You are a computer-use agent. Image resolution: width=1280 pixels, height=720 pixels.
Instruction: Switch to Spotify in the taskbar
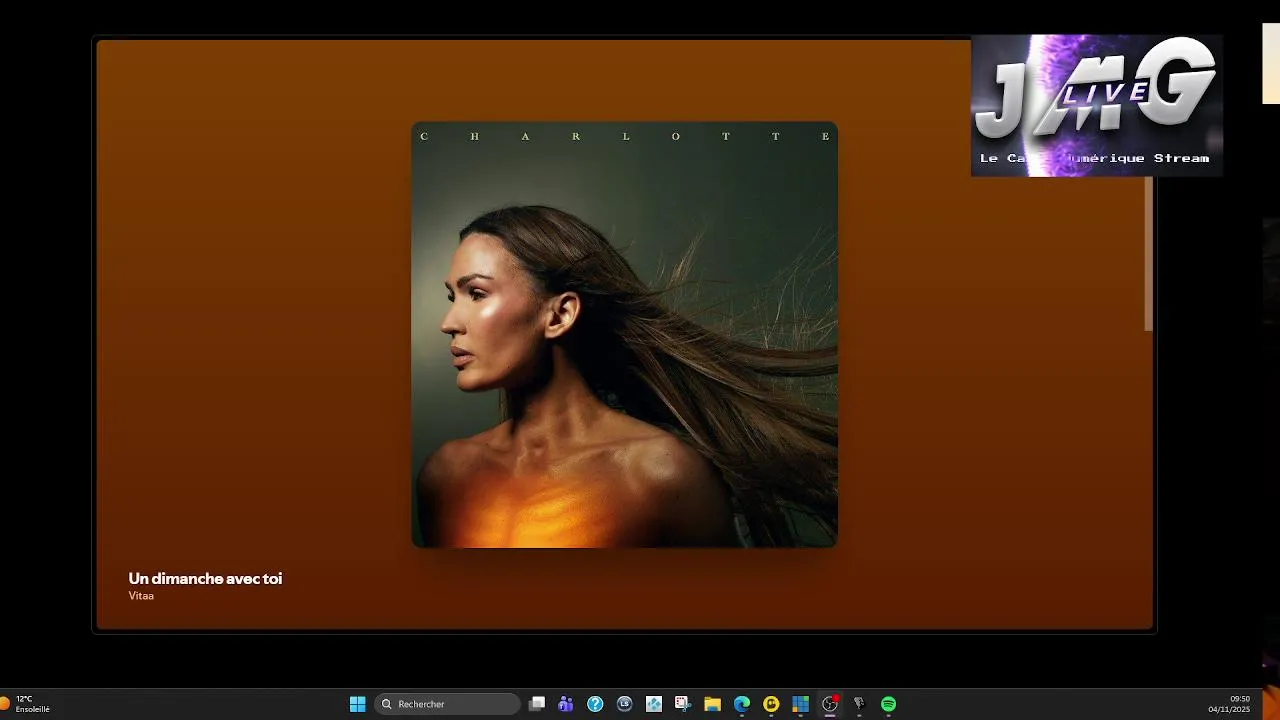click(x=888, y=704)
